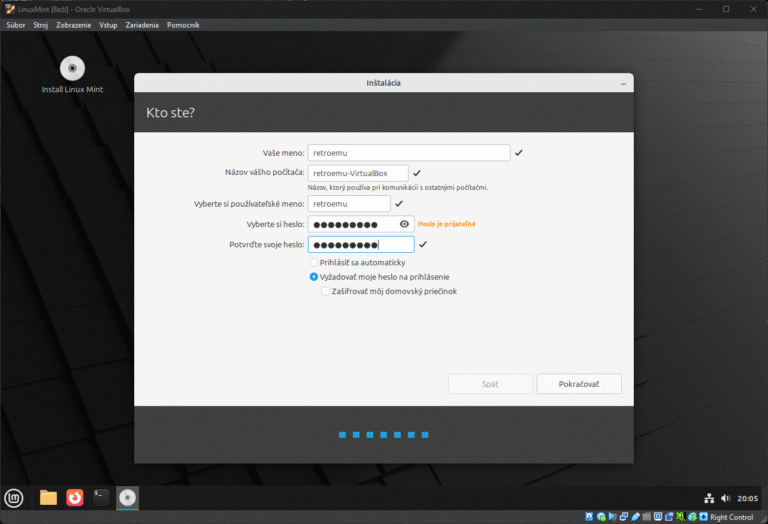The height and width of the screenshot is (524, 768).
Task: Open the Súbor menu
Action: pos(16,25)
